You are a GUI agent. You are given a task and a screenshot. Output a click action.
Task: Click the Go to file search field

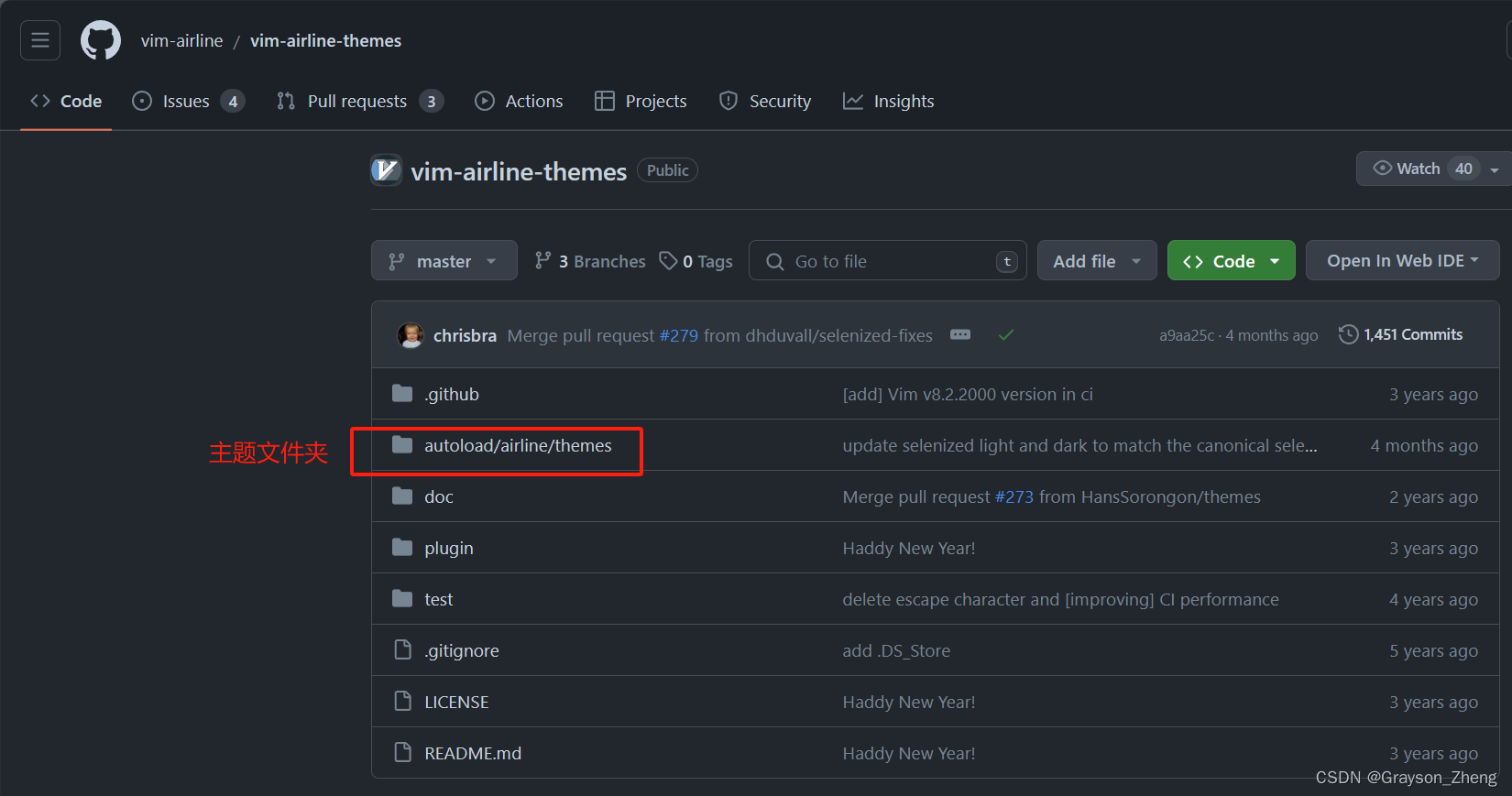pyautogui.click(x=887, y=261)
